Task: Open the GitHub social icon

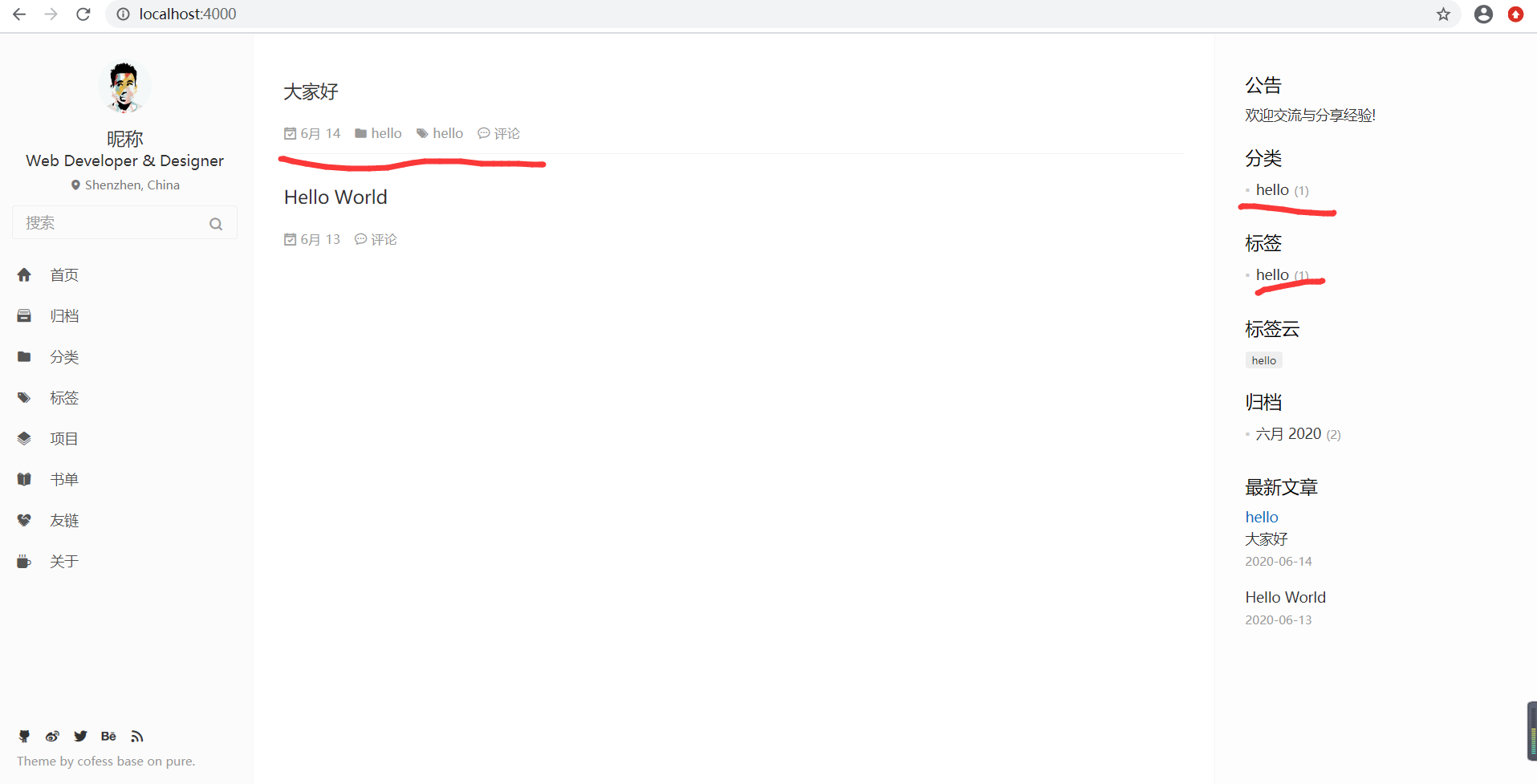Action: pos(24,737)
